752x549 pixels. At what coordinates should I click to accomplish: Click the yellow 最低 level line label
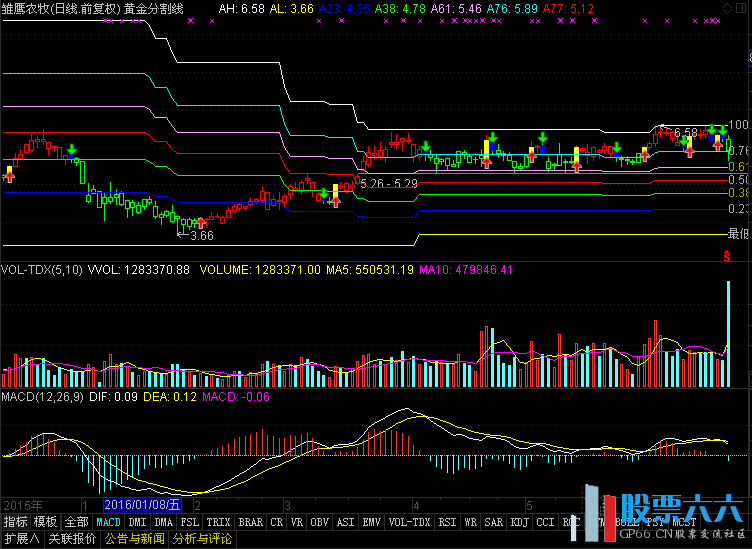click(738, 233)
